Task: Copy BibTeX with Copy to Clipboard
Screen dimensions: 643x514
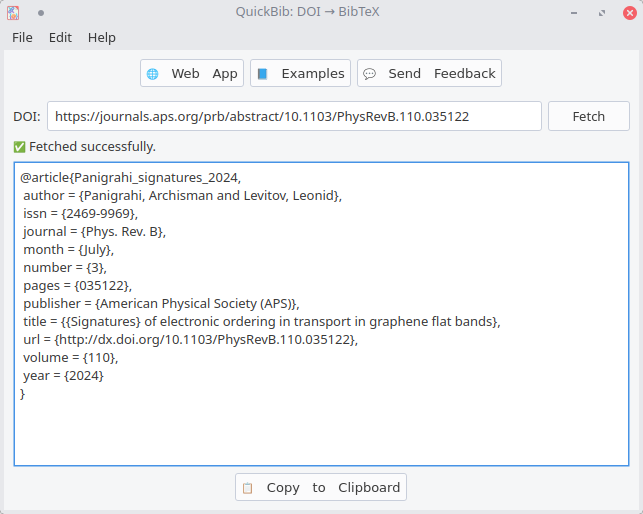Action: pos(321,487)
